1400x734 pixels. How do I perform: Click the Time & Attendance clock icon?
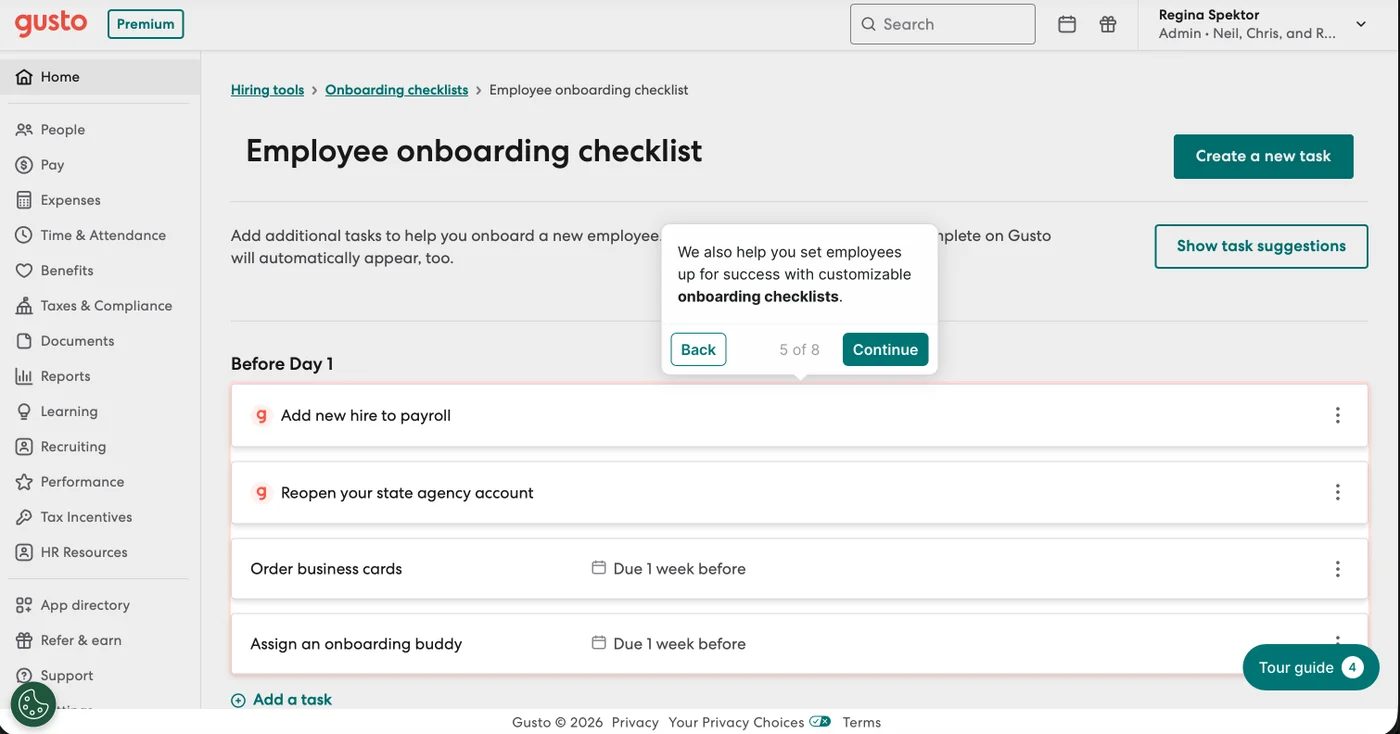24,235
